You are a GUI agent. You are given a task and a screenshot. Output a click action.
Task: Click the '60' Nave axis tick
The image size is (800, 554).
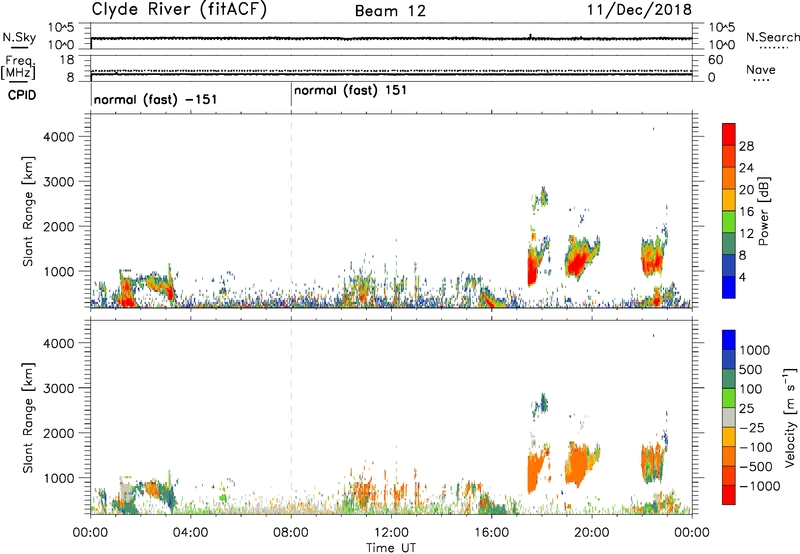715,60
